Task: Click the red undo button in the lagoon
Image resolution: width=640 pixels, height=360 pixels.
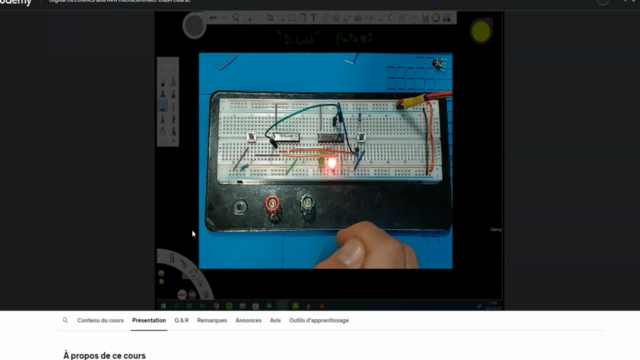Action: [x=182, y=295]
